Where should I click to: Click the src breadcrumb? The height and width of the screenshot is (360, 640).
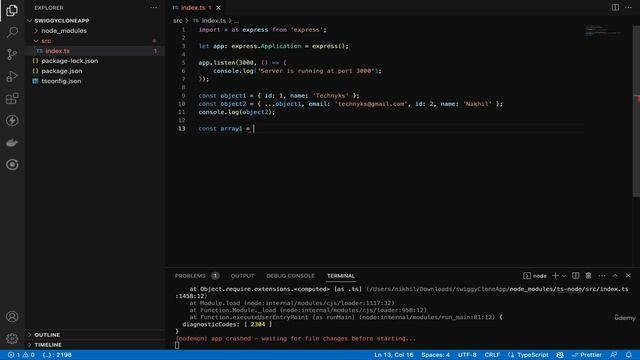pos(178,20)
